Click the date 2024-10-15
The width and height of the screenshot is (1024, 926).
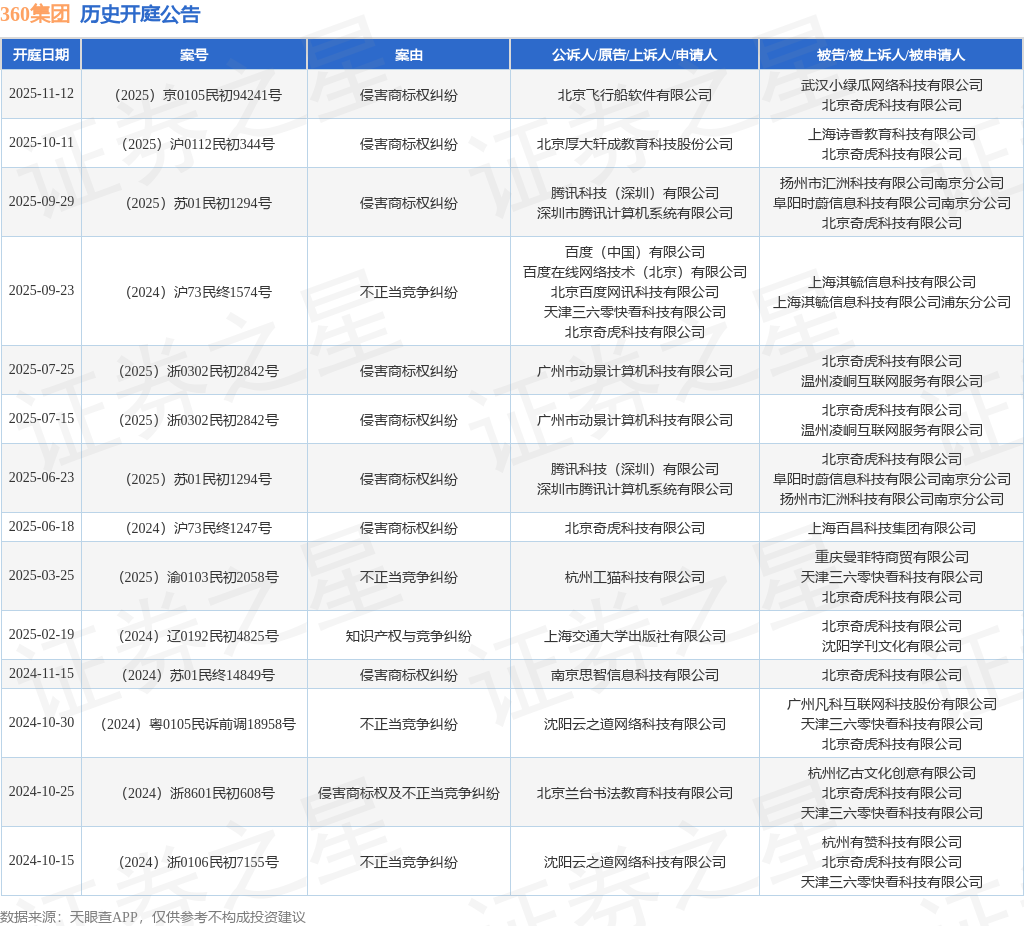41,860
